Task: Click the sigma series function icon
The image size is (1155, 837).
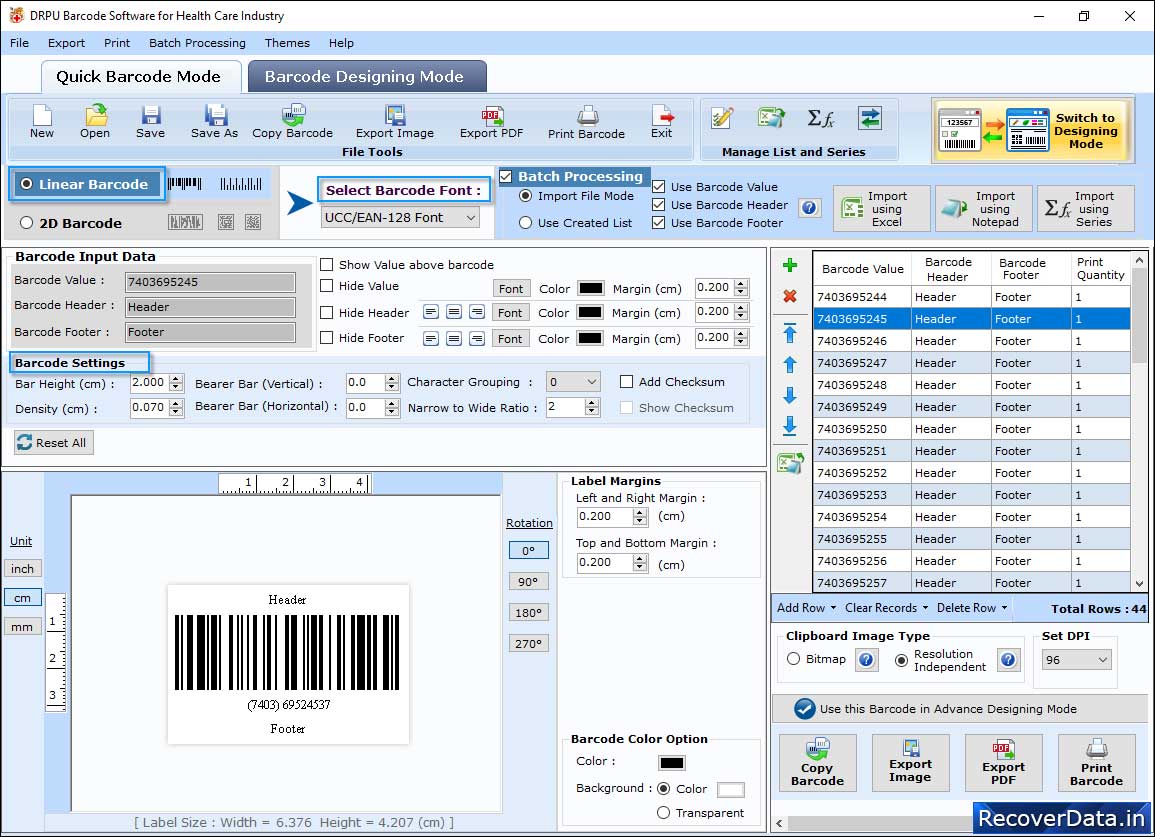Action: [x=821, y=118]
